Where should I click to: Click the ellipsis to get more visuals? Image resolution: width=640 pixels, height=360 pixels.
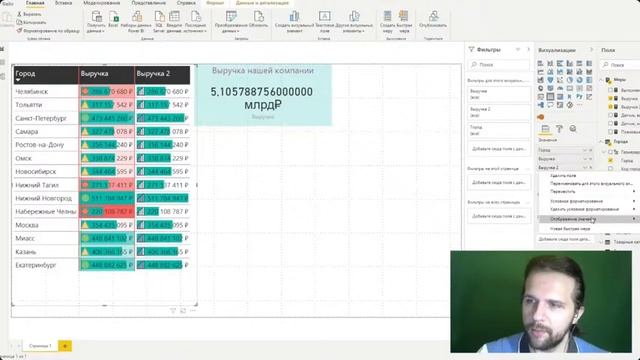tap(579, 105)
